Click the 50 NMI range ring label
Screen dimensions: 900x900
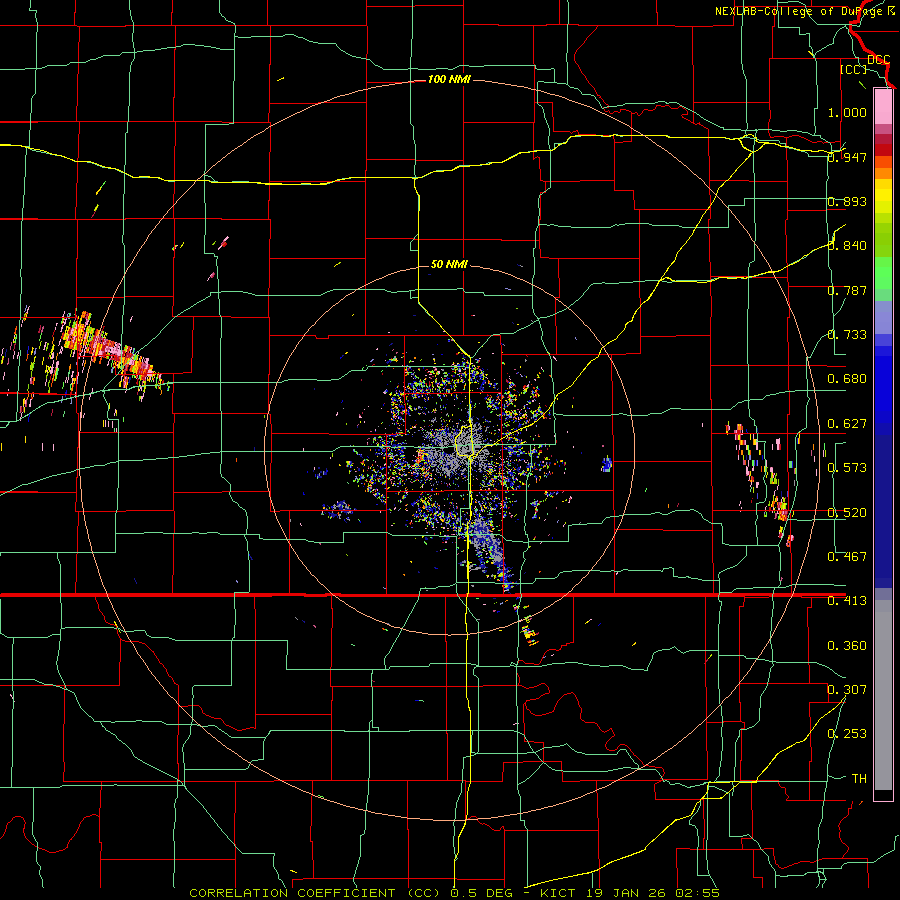pyautogui.click(x=449, y=264)
